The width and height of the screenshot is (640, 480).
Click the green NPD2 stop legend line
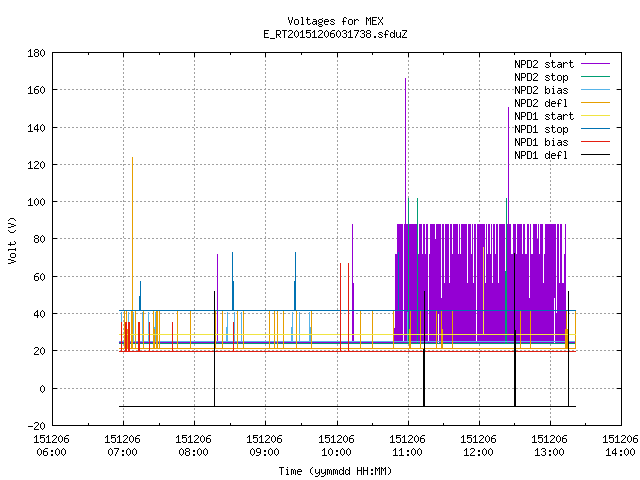point(595,77)
